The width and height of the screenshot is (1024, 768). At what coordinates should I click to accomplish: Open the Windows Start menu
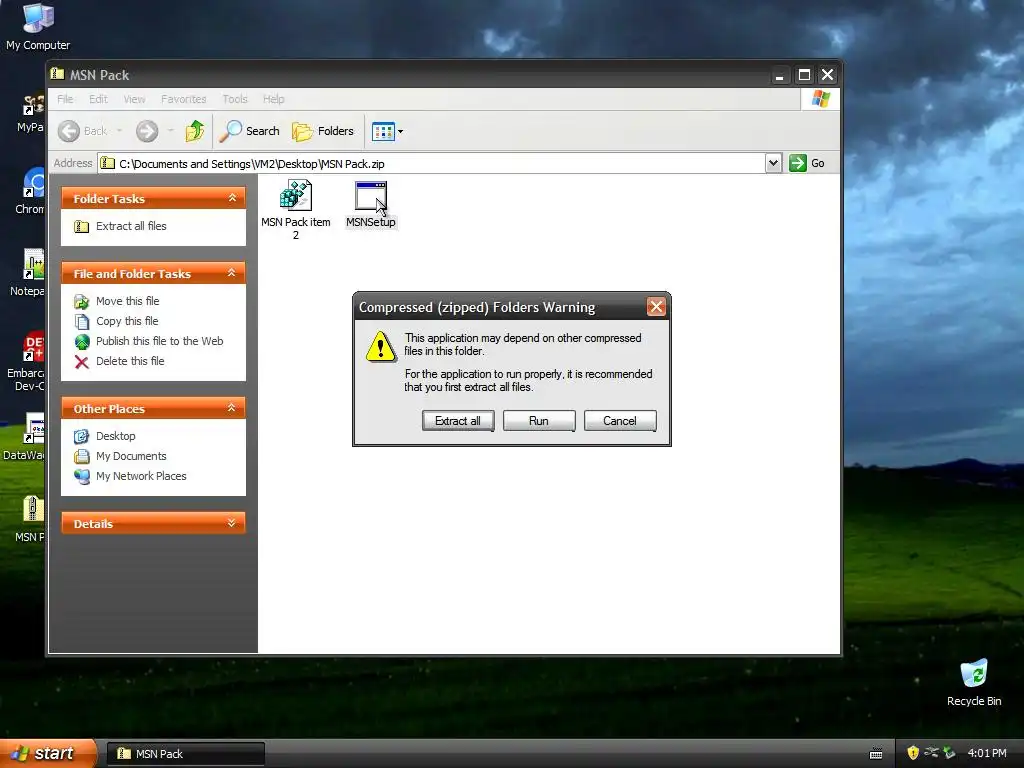tap(48, 753)
